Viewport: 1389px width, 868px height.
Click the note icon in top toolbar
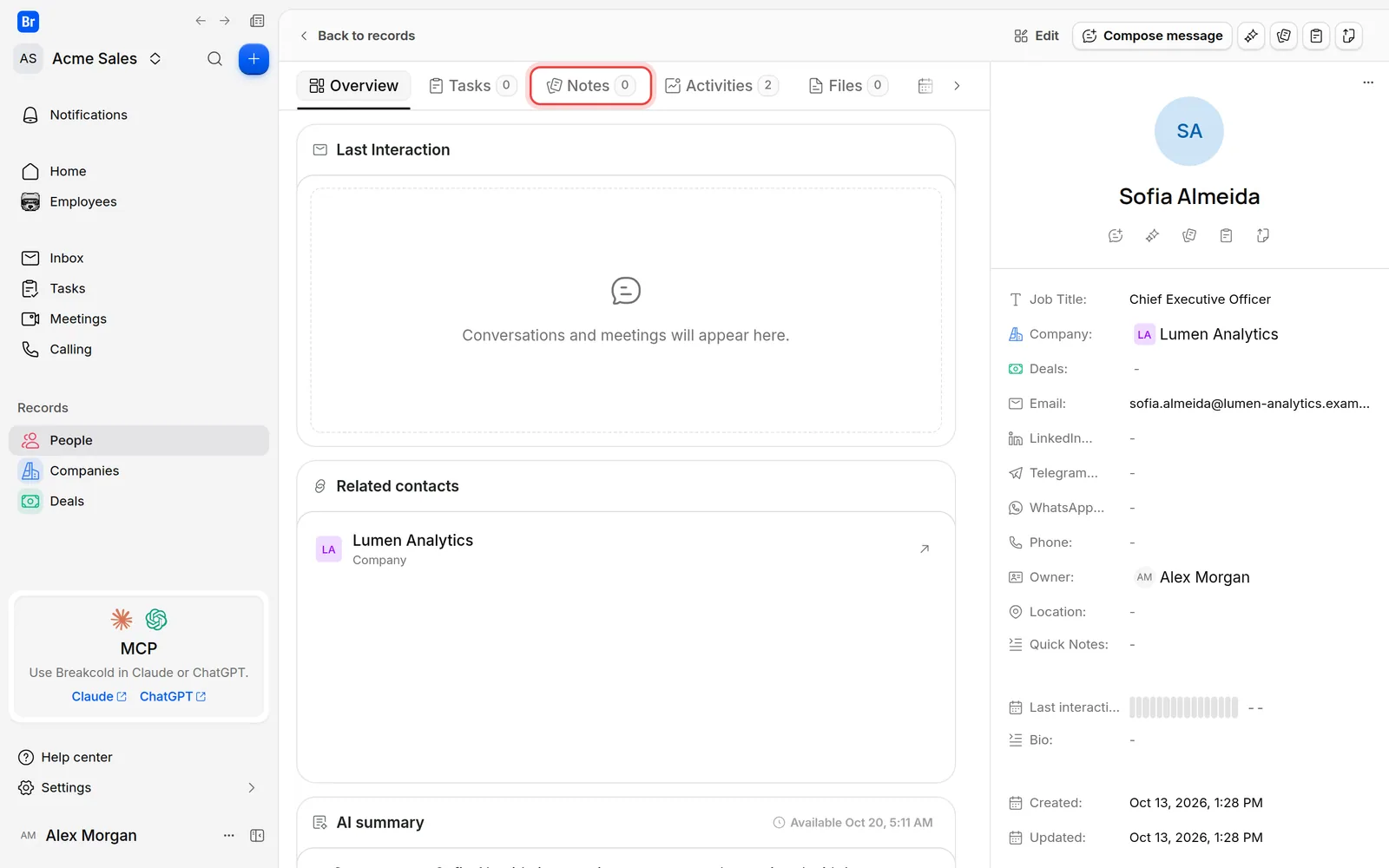1284,36
